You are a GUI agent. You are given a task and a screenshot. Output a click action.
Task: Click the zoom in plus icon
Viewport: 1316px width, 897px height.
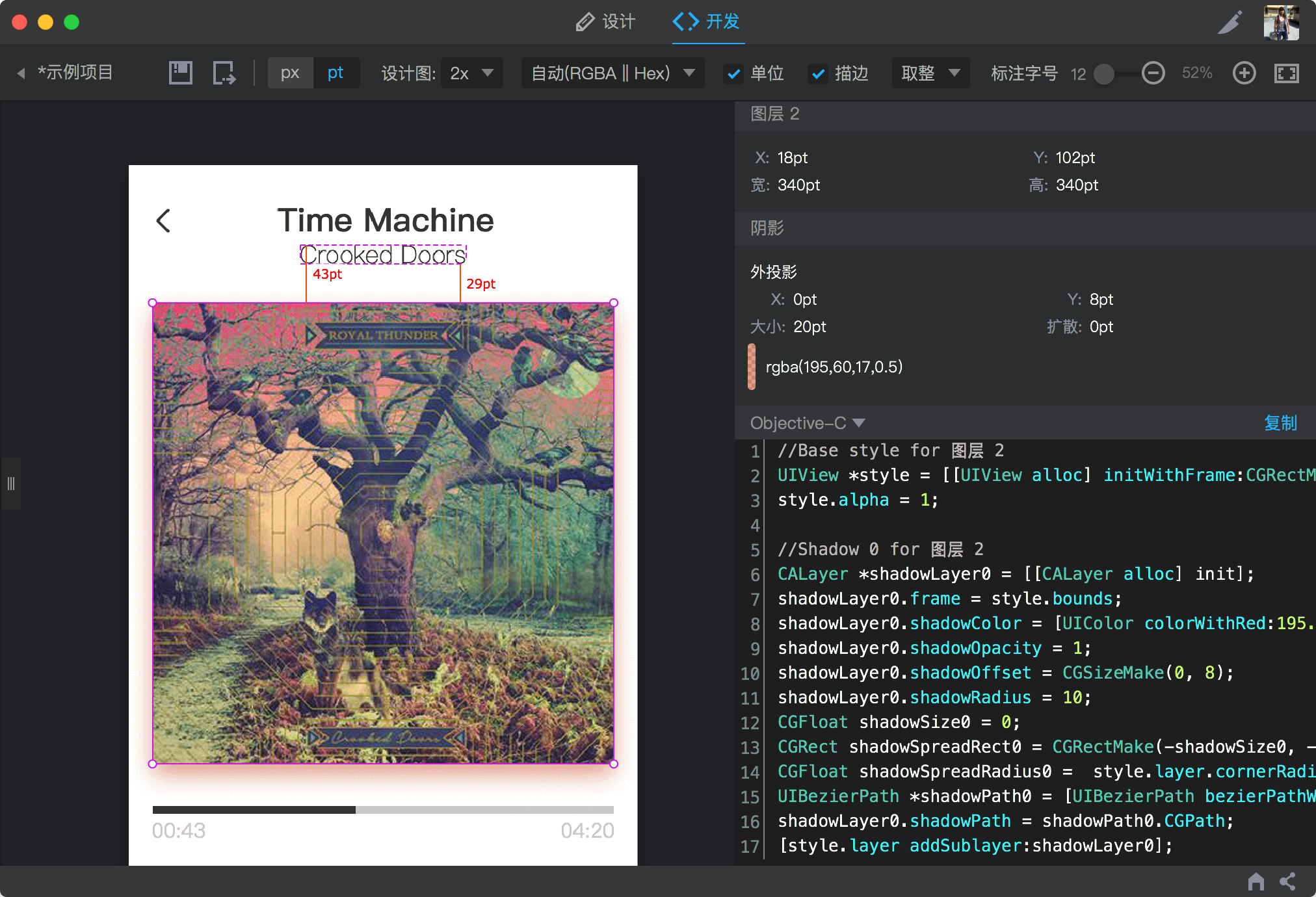click(x=1244, y=73)
